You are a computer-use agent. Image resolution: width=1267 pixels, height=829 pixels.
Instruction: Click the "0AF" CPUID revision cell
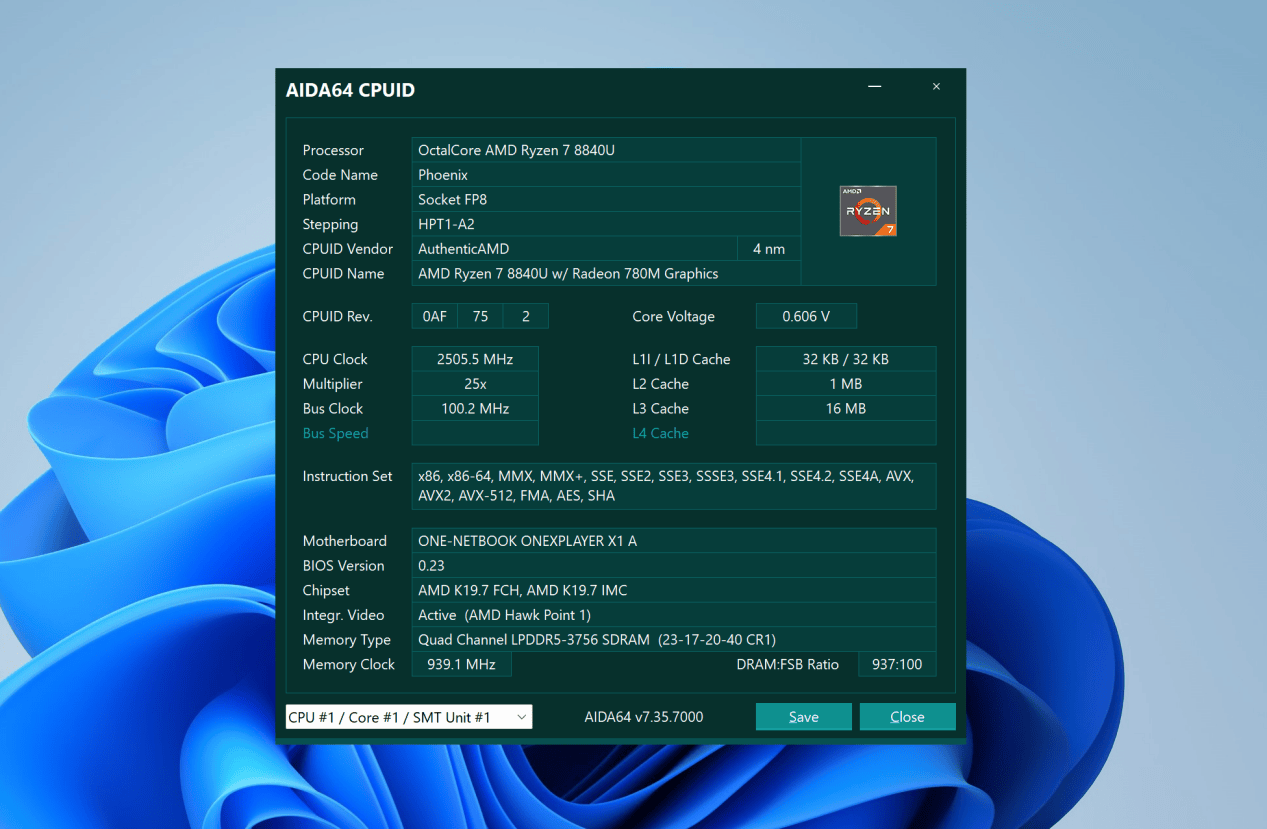pos(435,316)
